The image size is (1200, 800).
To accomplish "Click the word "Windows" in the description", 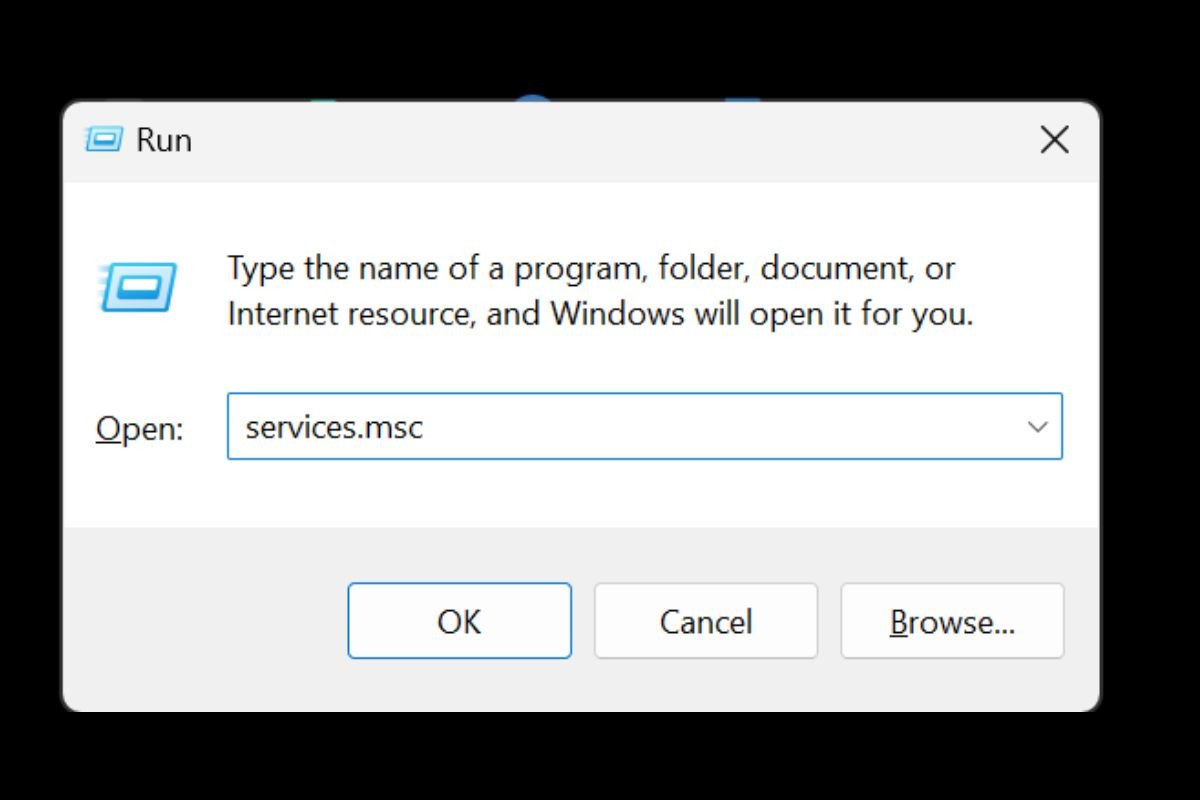I will point(617,314).
